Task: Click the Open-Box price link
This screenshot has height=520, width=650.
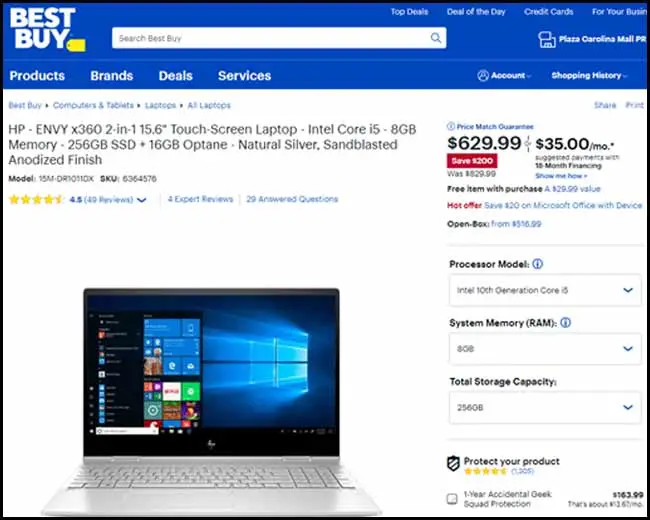Action: point(516,224)
